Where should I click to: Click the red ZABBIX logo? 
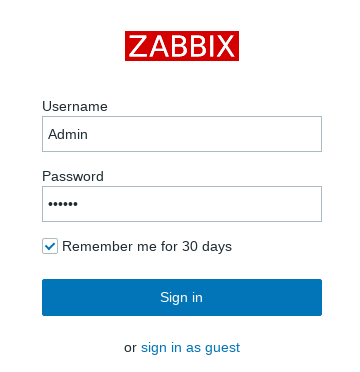tap(182, 46)
